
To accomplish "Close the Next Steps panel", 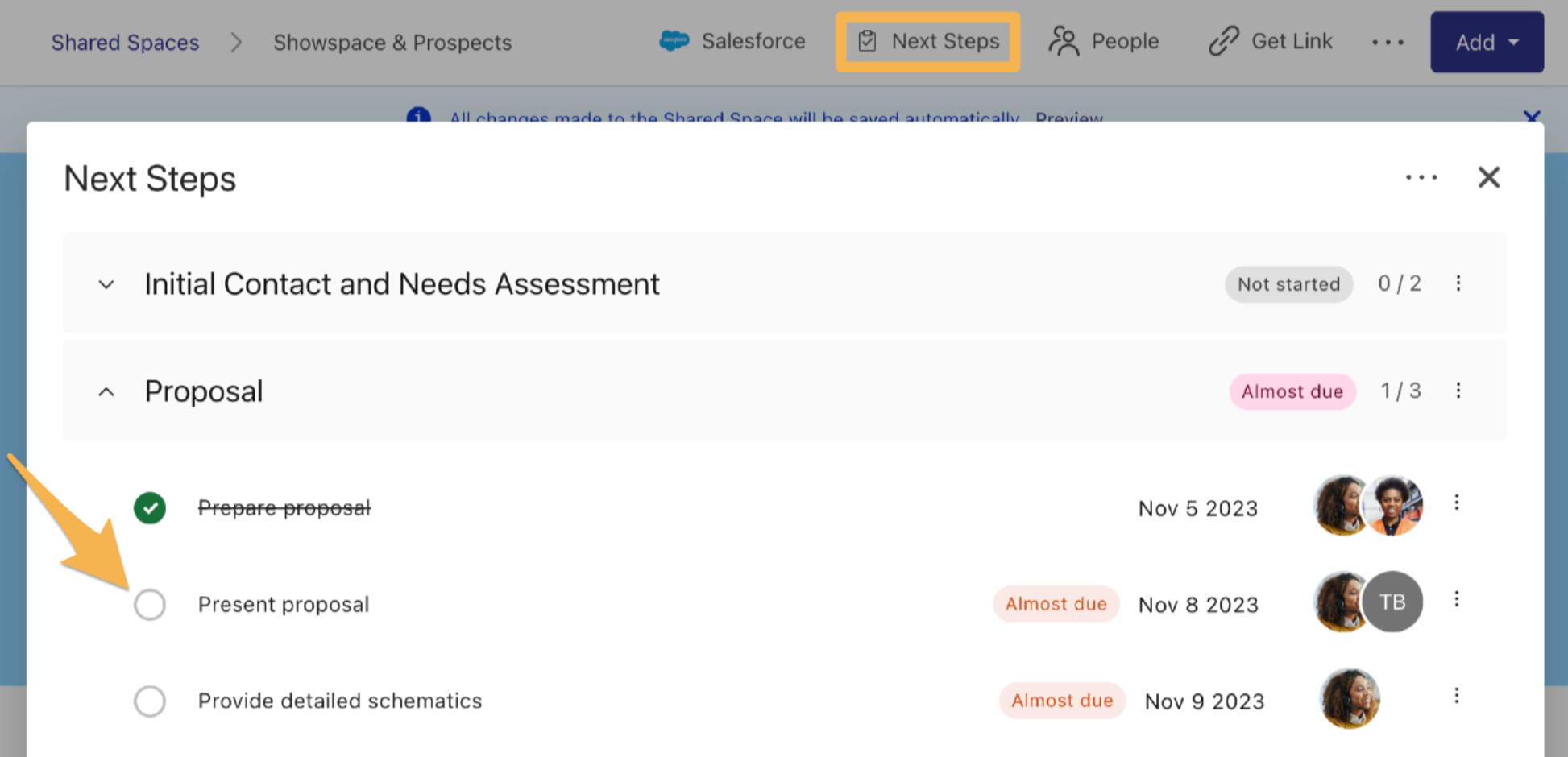I will (1489, 177).
